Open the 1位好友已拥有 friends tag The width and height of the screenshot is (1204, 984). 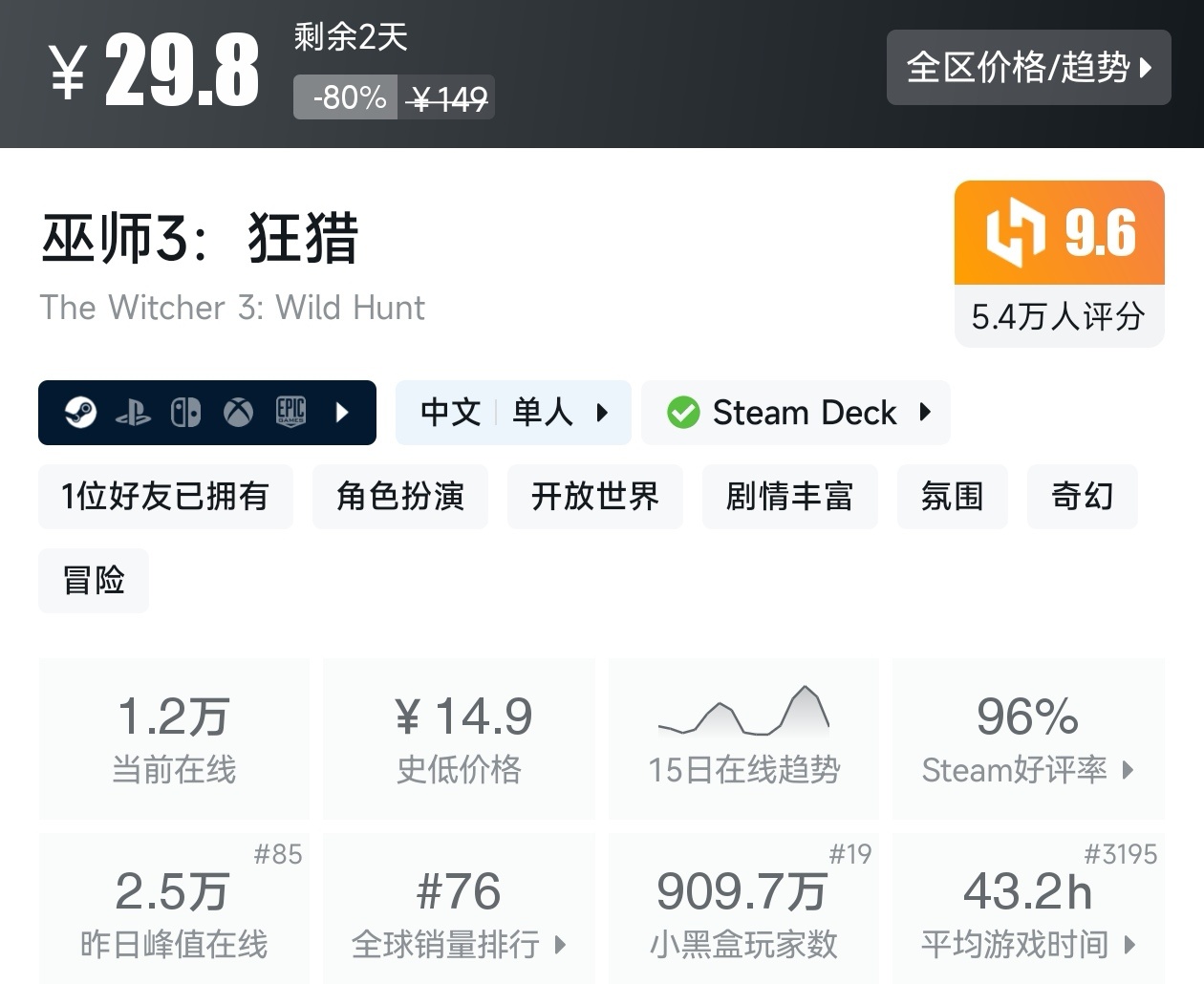(165, 497)
